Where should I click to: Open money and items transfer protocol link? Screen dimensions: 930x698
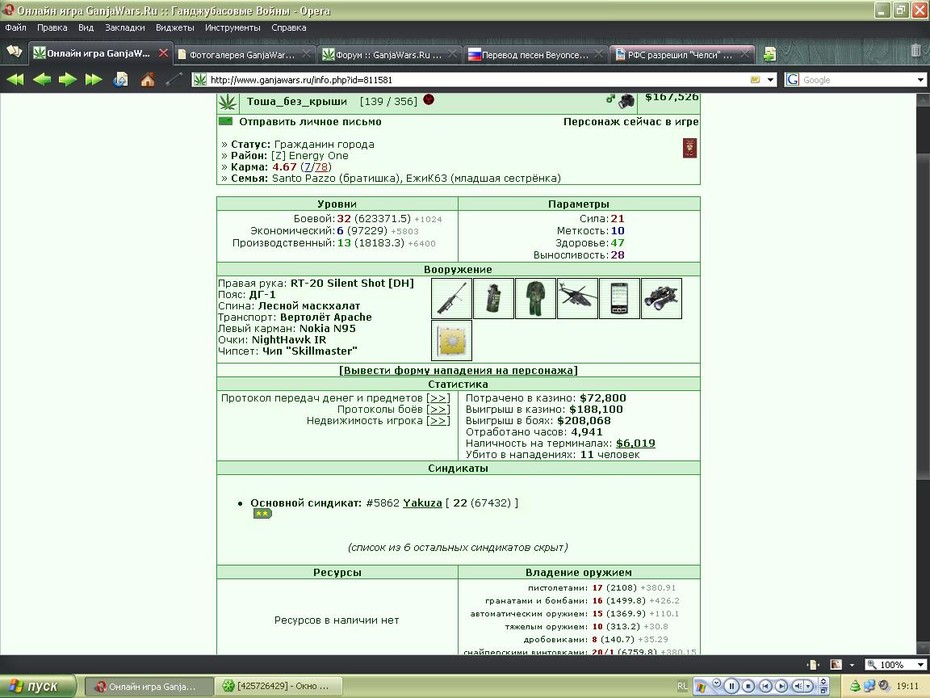[x=438, y=398]
